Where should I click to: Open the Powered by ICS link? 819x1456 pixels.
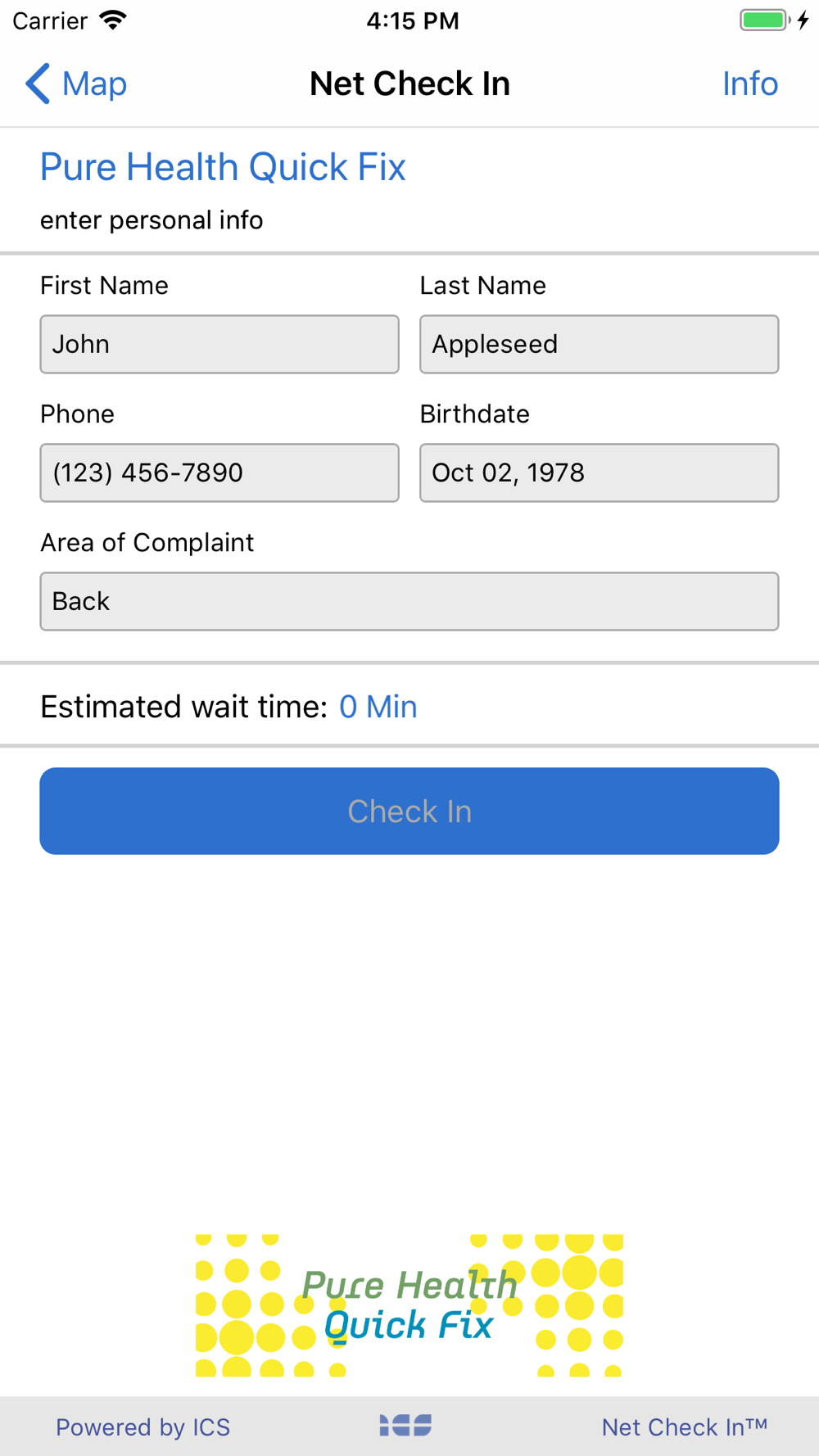[143, 1427]
